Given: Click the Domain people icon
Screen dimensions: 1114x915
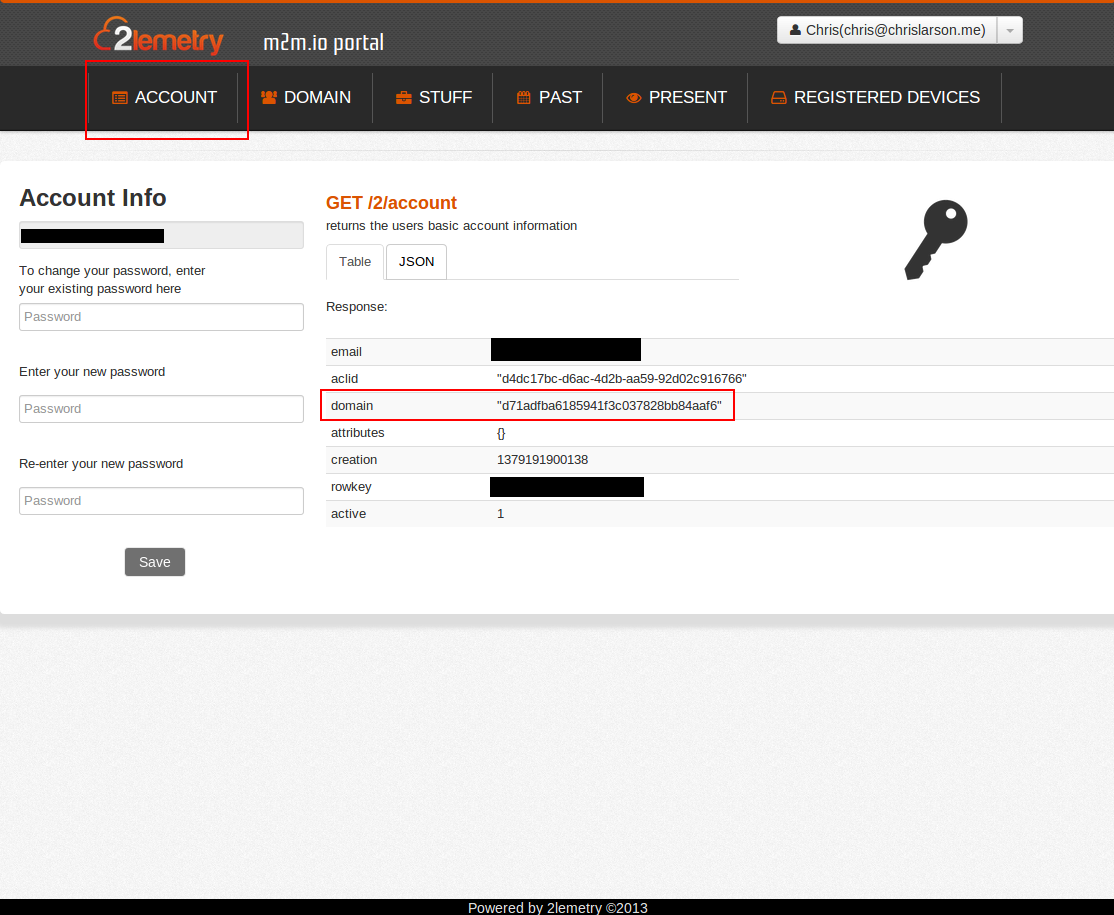Looking at the screenshot, I should point(269,98).
